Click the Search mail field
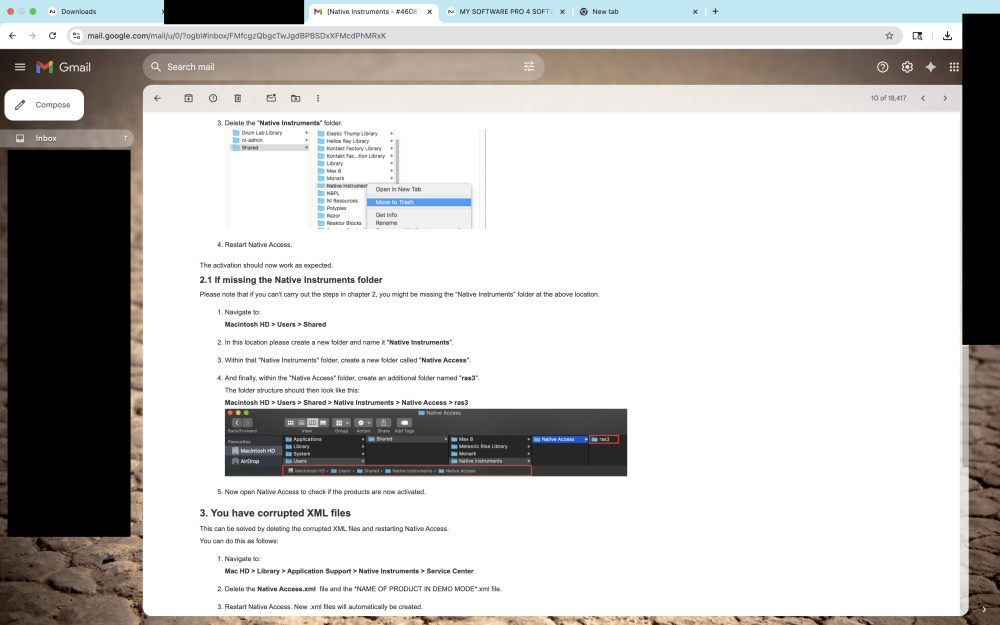 pyautogui.click(x=341, y=66)
